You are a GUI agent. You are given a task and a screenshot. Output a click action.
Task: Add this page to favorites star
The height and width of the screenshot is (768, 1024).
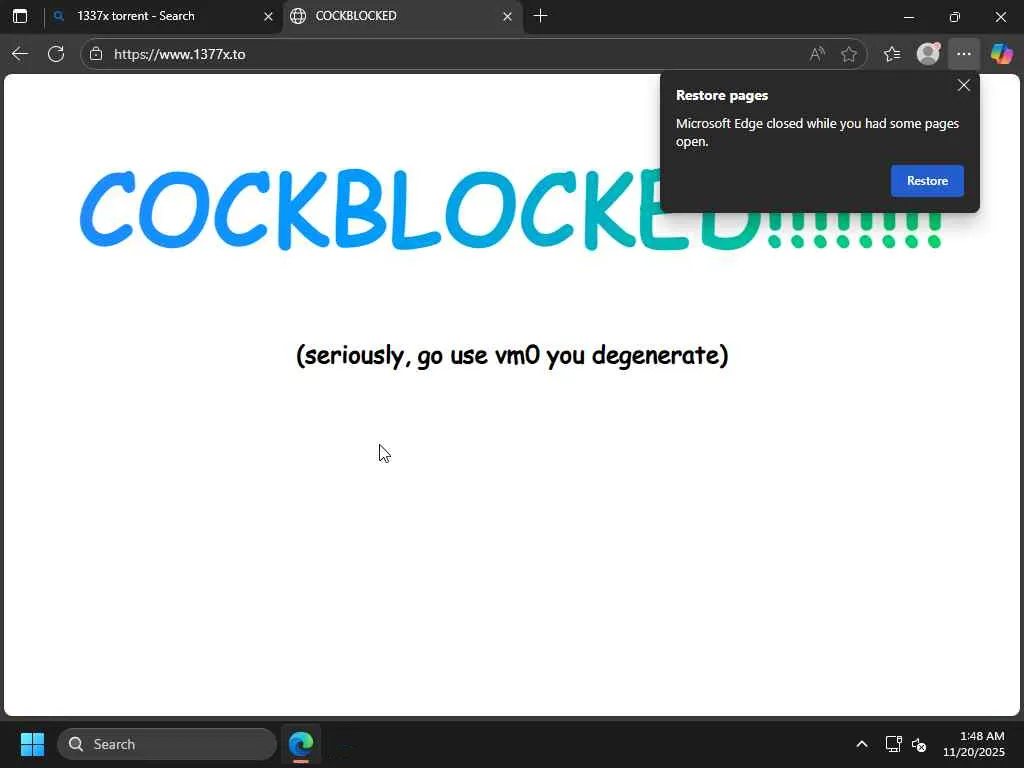pos(849,54)
